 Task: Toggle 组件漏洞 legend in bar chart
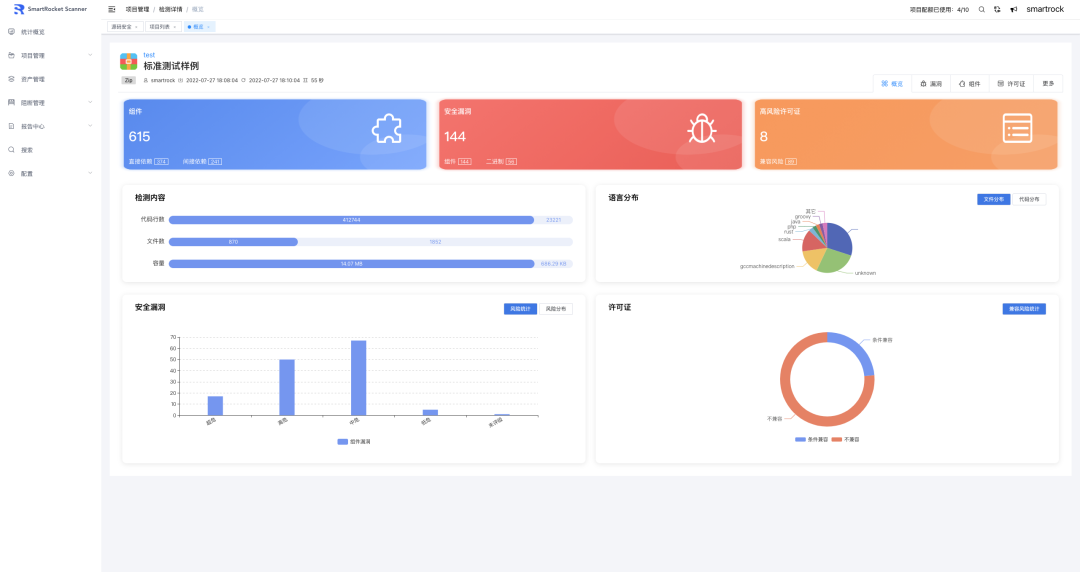(x=350, y=441)
